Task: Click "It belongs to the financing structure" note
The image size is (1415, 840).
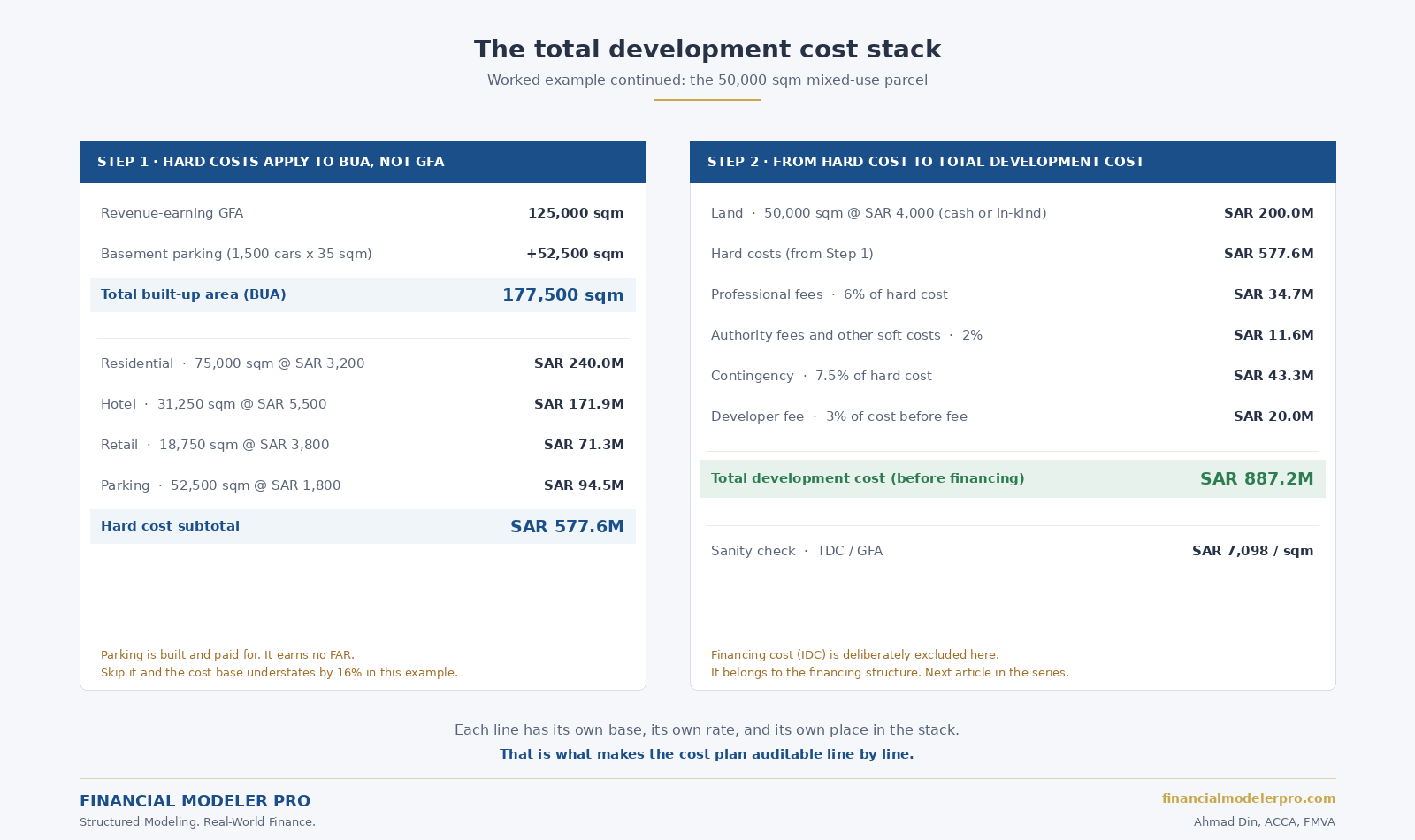Action: pos(890,673)
